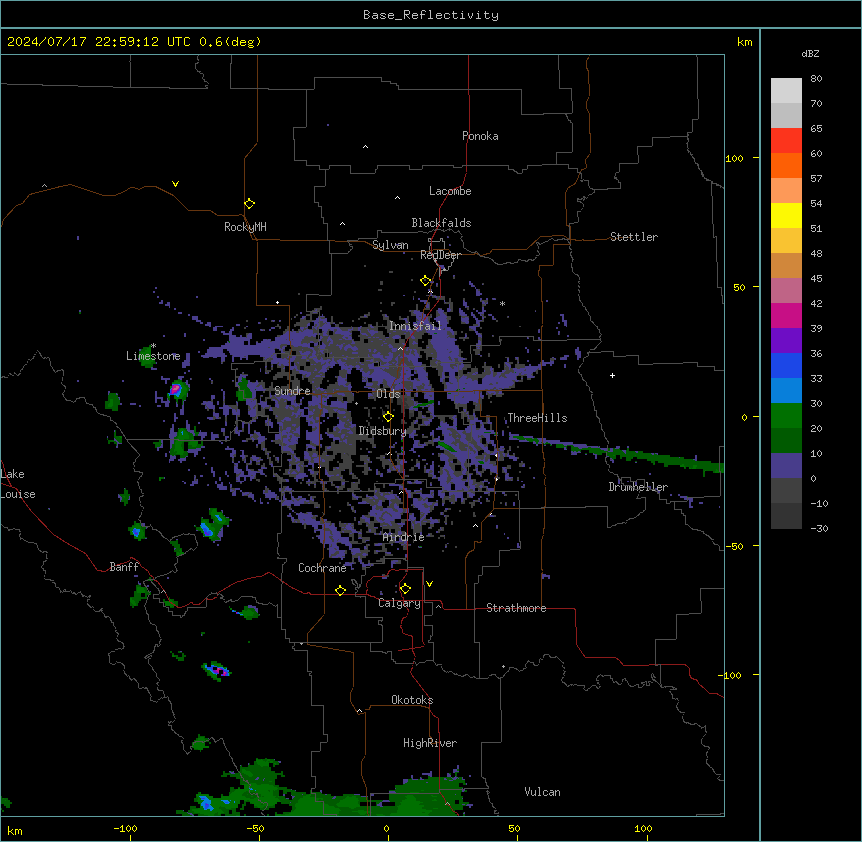
Task: Click the ThreeHills label
Action: pos(537,418)
